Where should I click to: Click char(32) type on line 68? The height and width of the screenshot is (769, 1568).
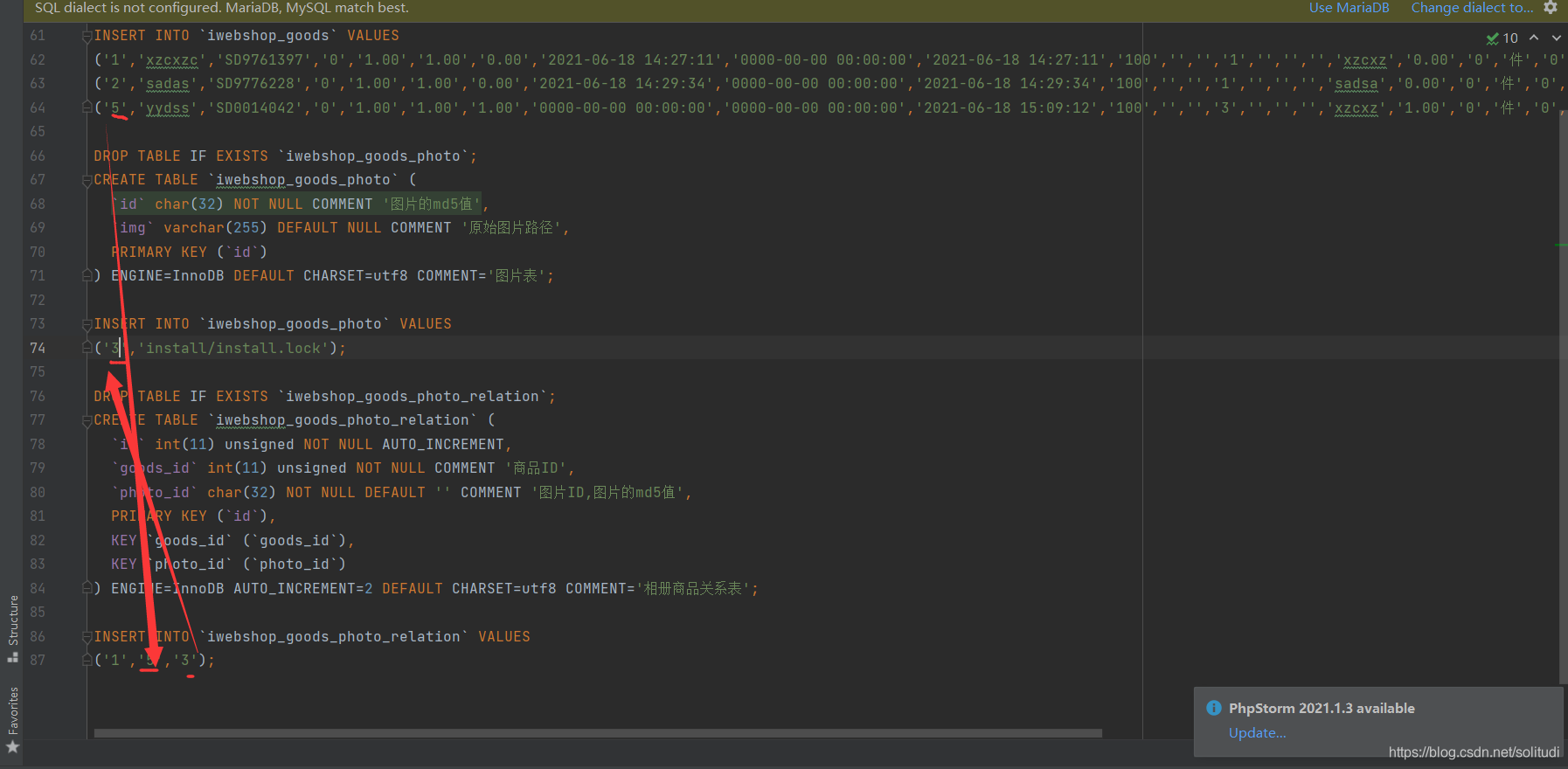pos(190,204)
